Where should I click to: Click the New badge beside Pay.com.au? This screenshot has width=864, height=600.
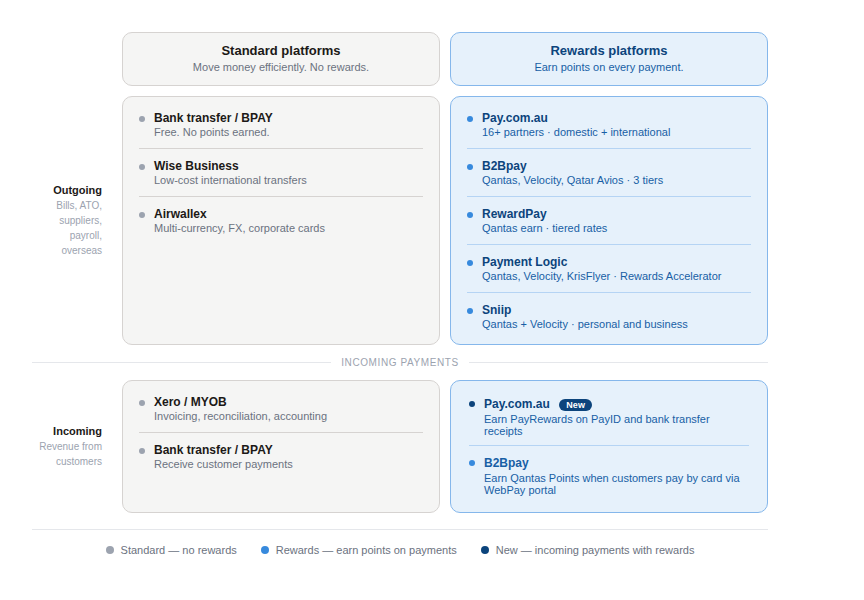(575, 405)
